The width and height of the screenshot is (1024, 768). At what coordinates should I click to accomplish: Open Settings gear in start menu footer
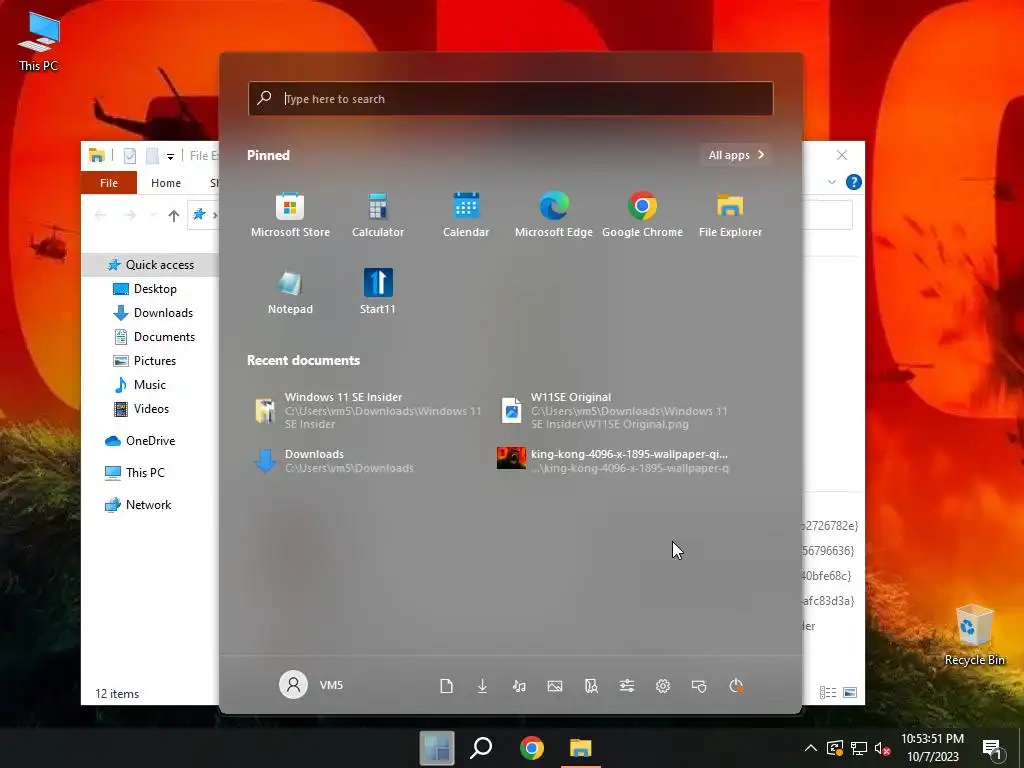663,686
